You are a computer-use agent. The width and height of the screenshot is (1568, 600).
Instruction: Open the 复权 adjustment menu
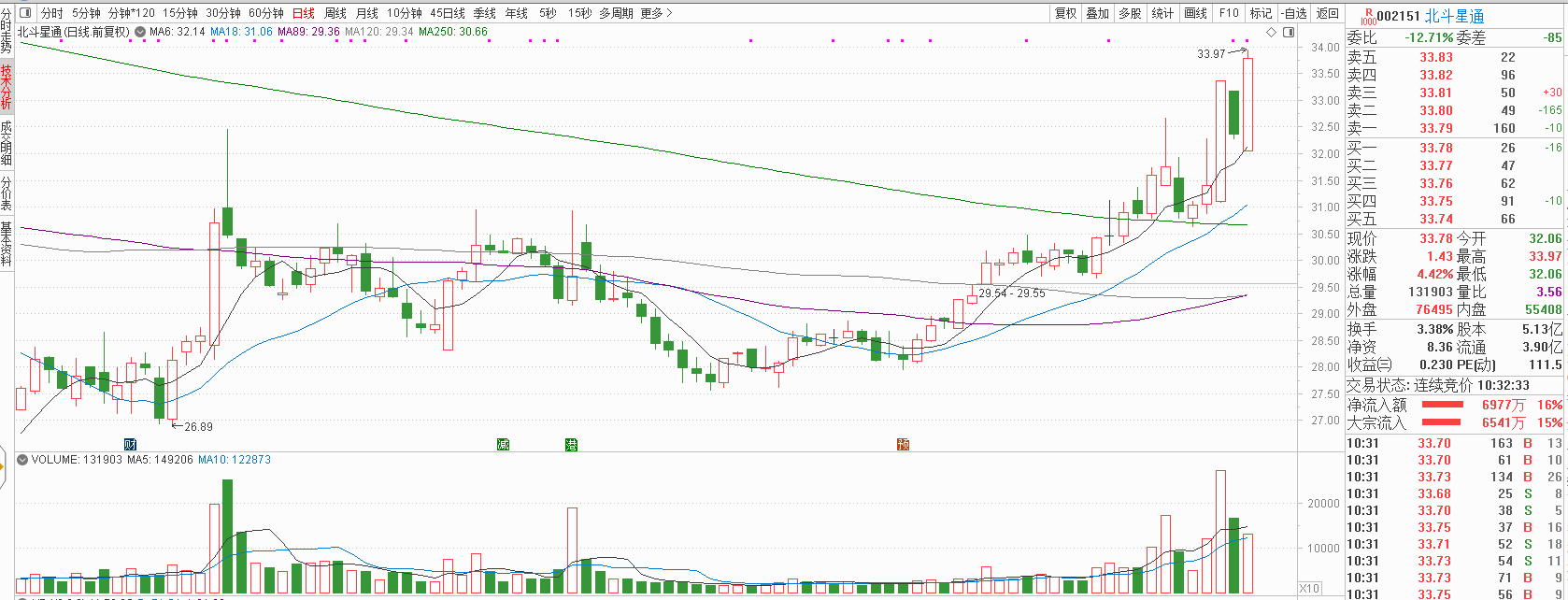(1066, 14)
